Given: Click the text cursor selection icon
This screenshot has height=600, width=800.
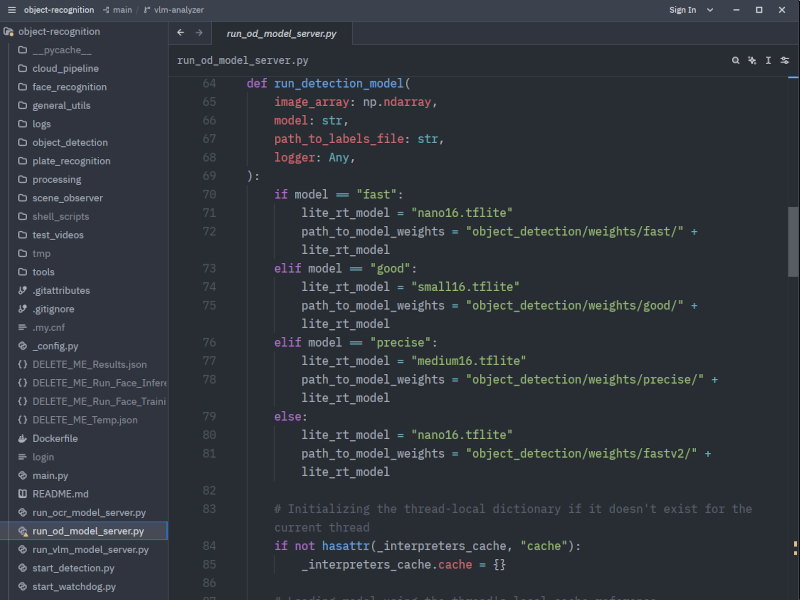Looking at the screenshot, I should (768, 60).
